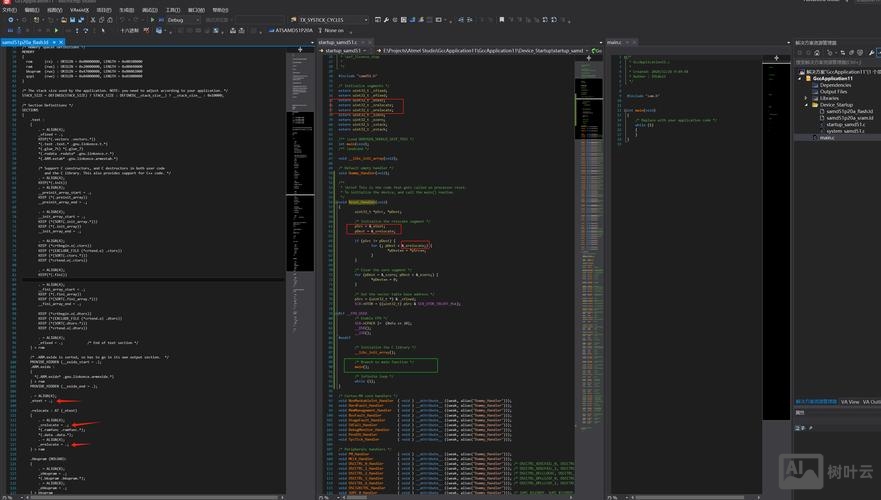Collapse the GccApplication11 project node
Viewport: 881px width, 500px height.
pyautogui.click(x=800, y=78)
